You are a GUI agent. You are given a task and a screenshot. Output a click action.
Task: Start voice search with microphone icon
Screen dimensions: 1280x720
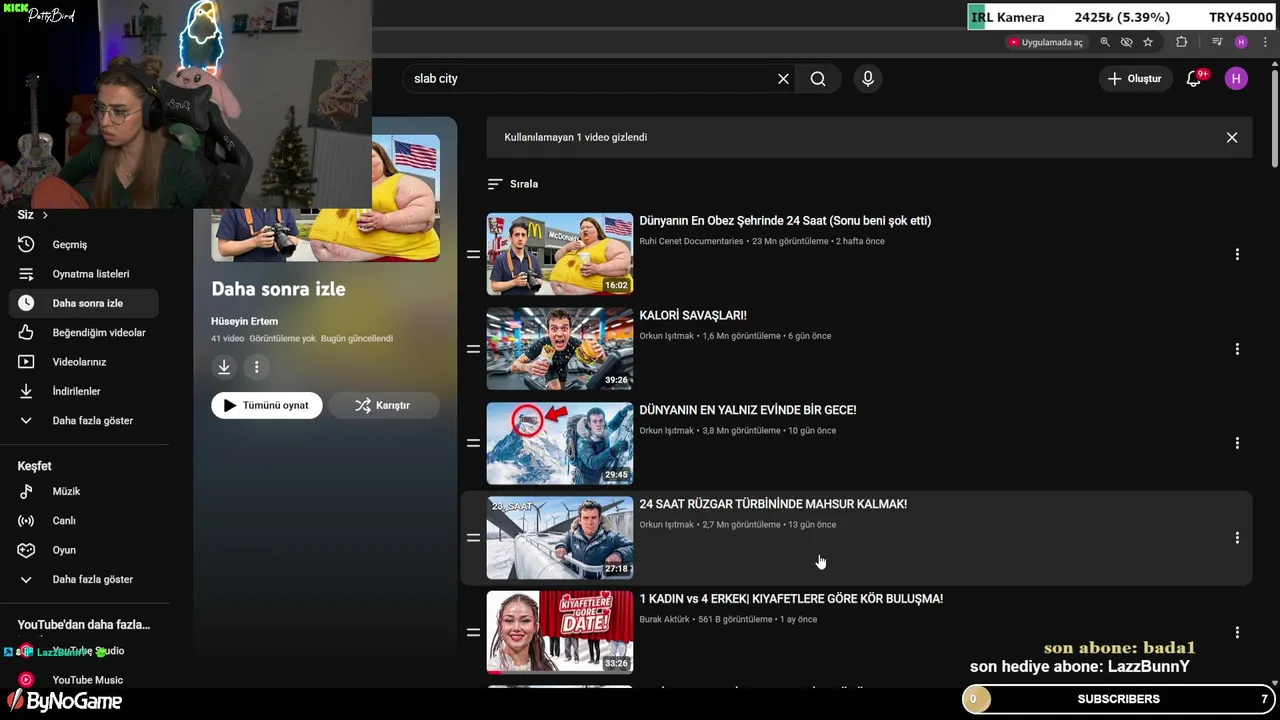(868, 79)
